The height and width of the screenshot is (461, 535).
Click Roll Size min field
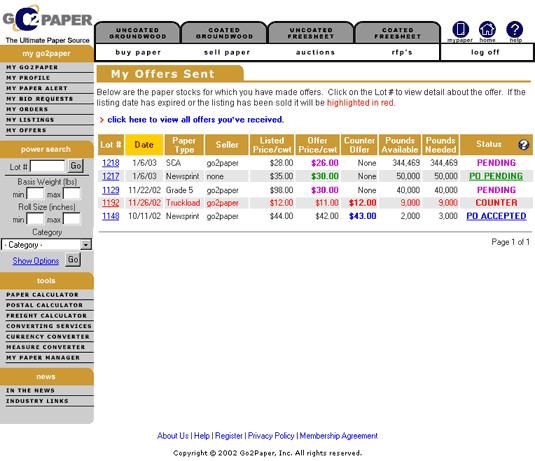[x=35, y=219]
